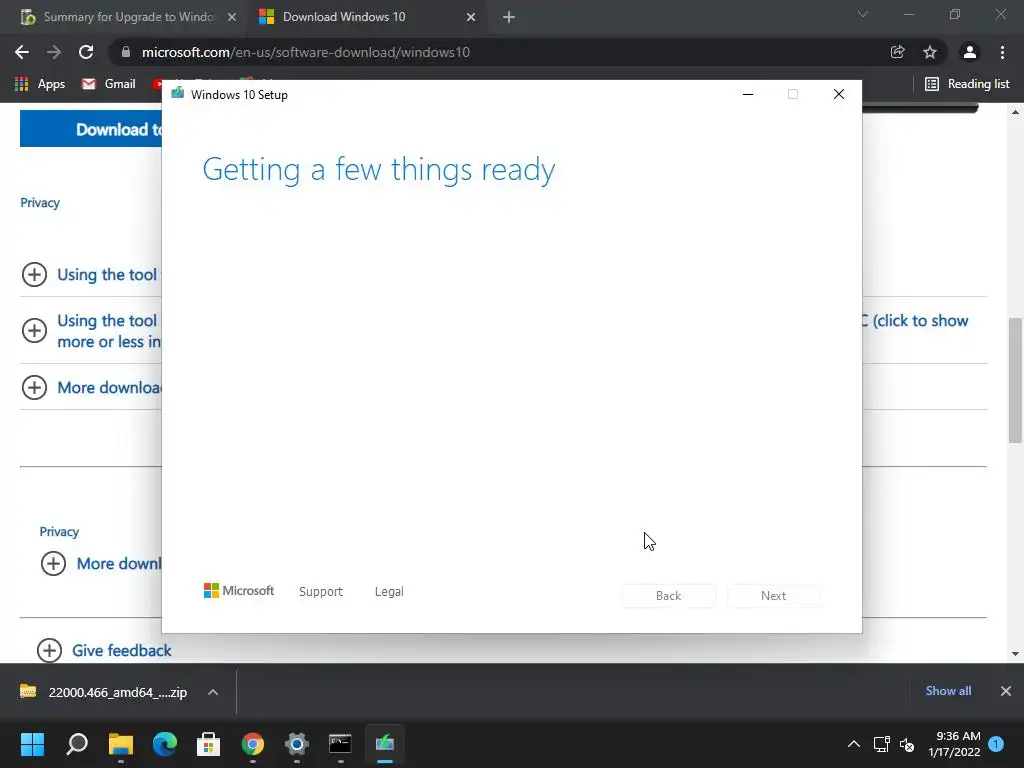Screen dimensions: 1024x768
Task: Show all downloads
Action: 948,691
